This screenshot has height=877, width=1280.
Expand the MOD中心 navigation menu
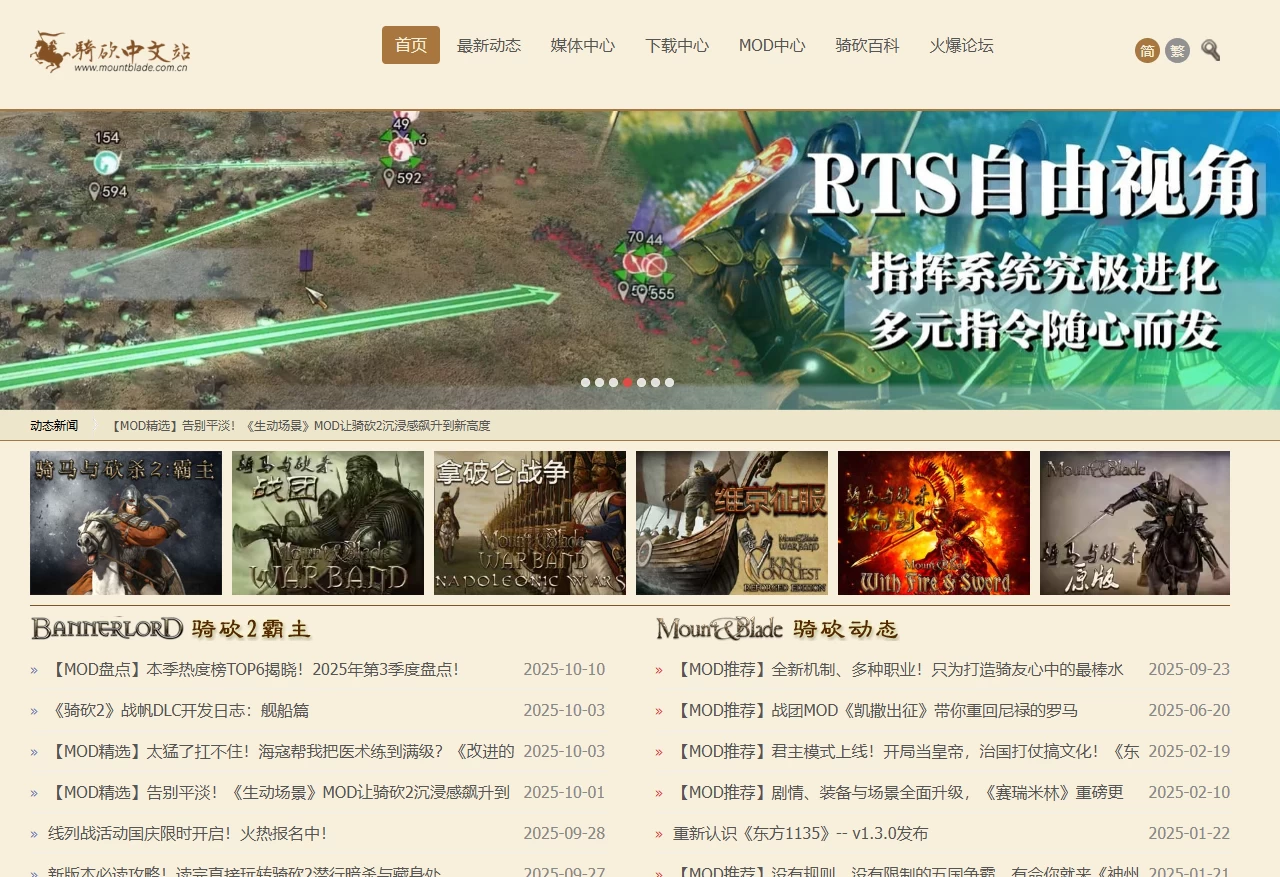(x=772, y=45)
